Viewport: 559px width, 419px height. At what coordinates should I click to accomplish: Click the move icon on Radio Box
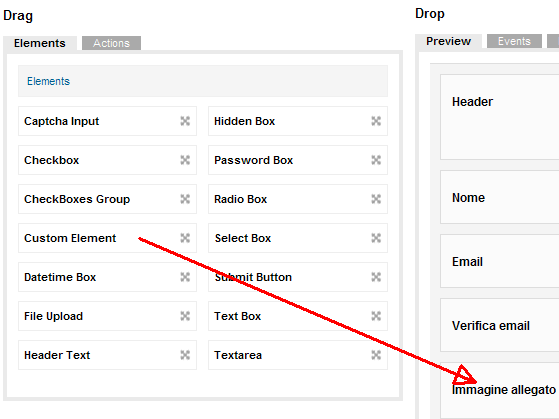(376, 199)
